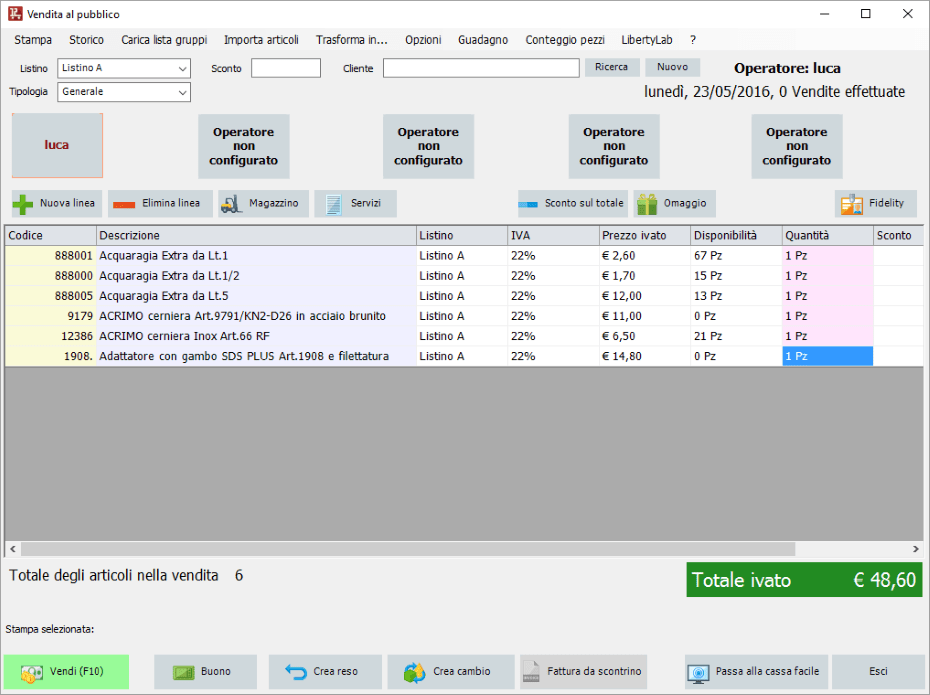The height and width of the screenshot is (695, 930).
Task: Select row Acquaragia Extra da Lt.1
Action: pyautogui.click(x=464, y=256)
